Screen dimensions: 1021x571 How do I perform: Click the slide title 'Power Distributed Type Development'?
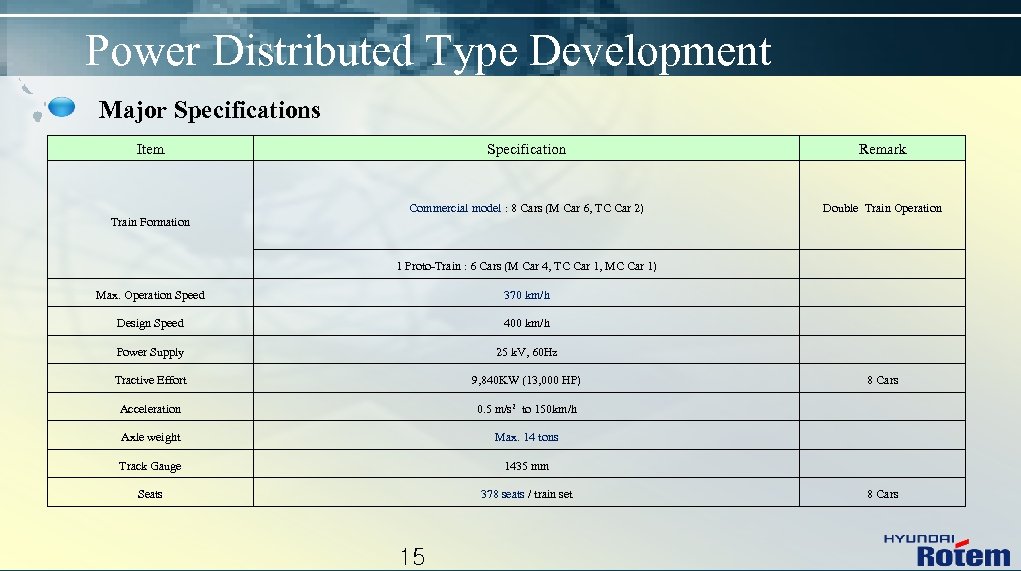(x=428, y=51)
